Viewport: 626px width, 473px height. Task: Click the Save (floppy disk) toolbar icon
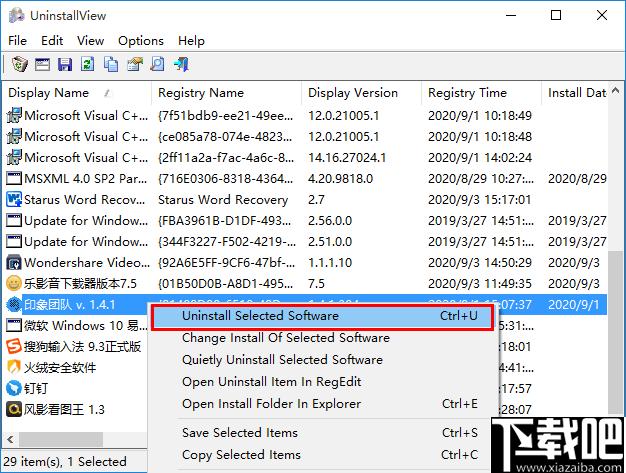(64, 65)
